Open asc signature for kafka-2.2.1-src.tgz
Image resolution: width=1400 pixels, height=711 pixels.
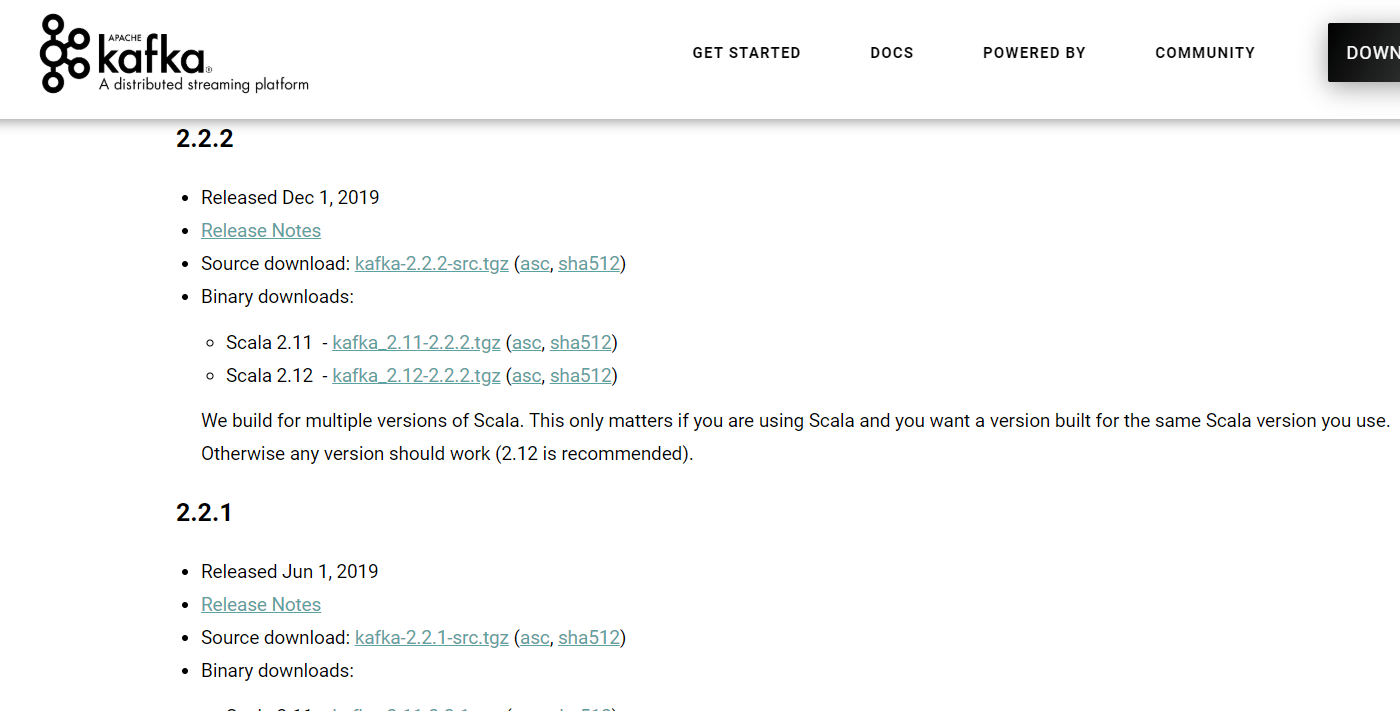(535, 638)
